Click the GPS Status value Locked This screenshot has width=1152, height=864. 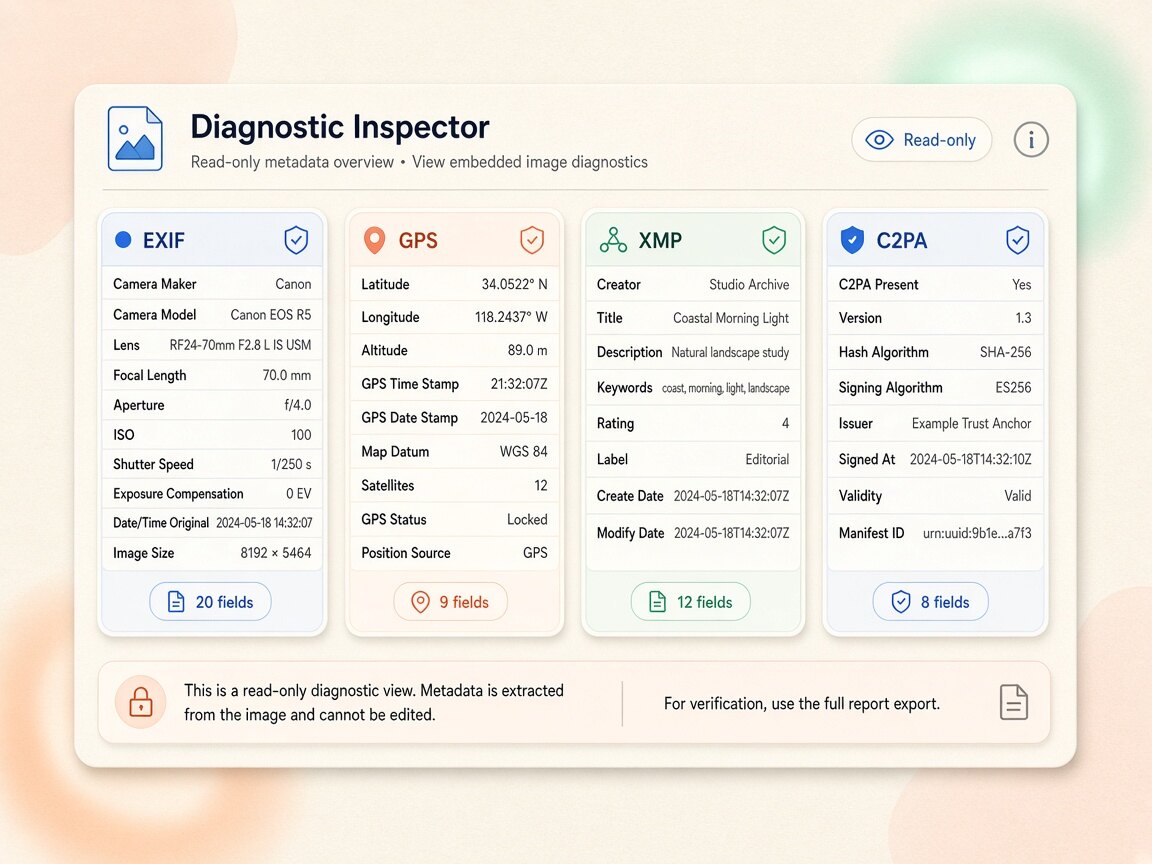[528, 519]
